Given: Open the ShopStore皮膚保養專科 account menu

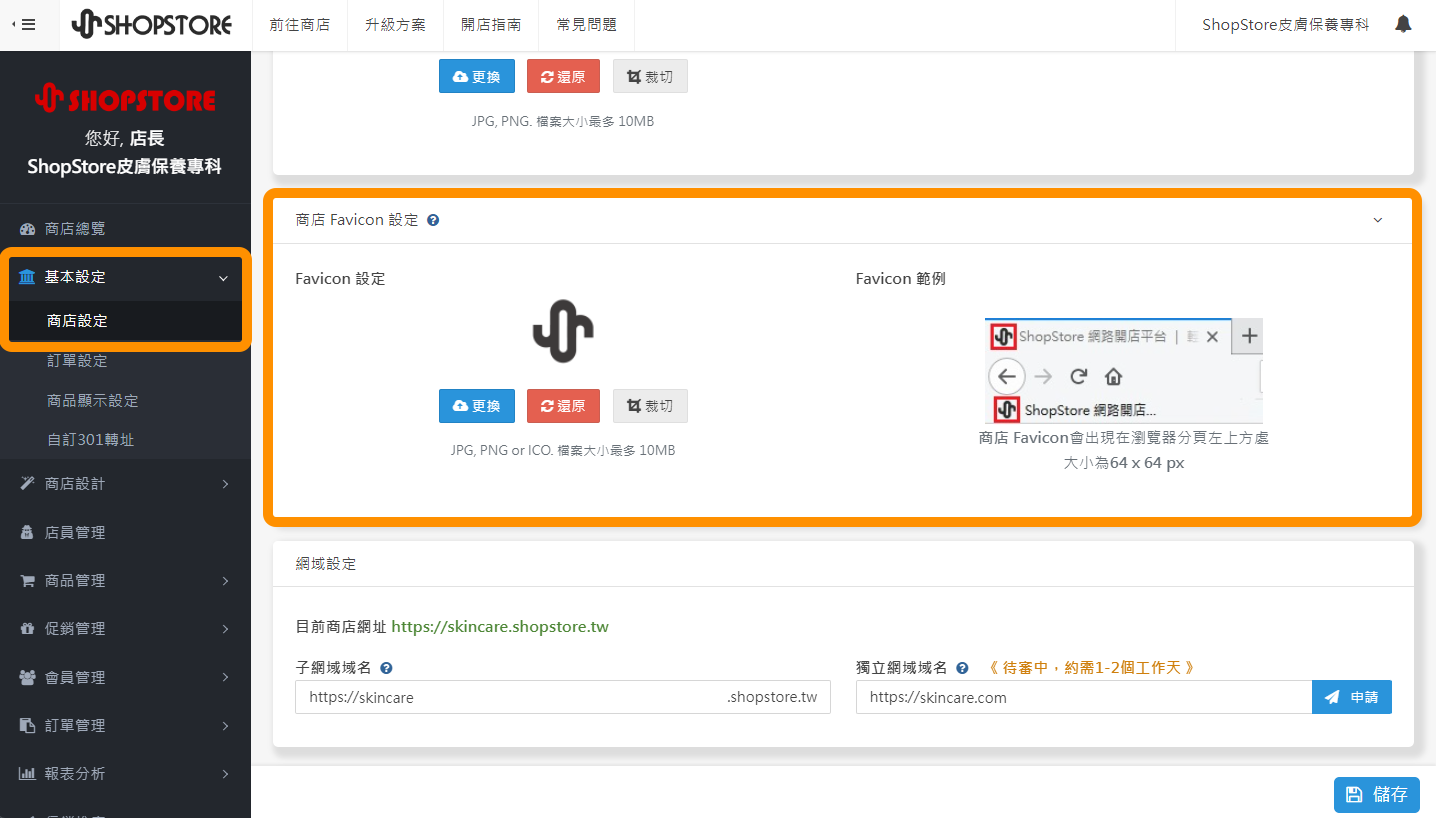Looking at the screenshot, I should (x=1286, y=25).
